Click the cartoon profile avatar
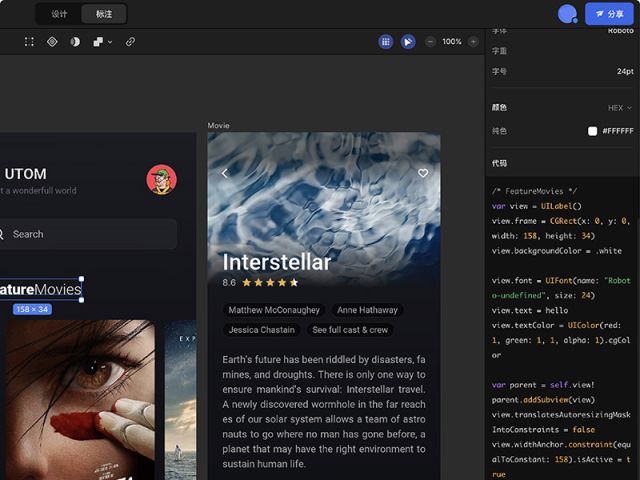 click(162, 180)
